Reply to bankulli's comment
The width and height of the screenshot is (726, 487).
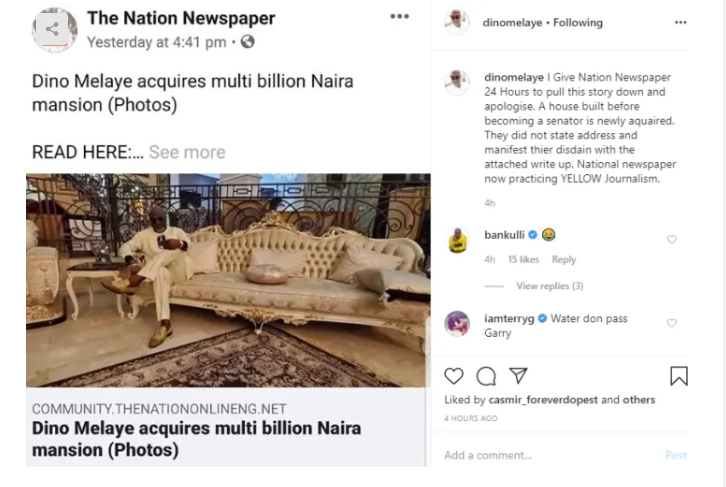(564, 260)
